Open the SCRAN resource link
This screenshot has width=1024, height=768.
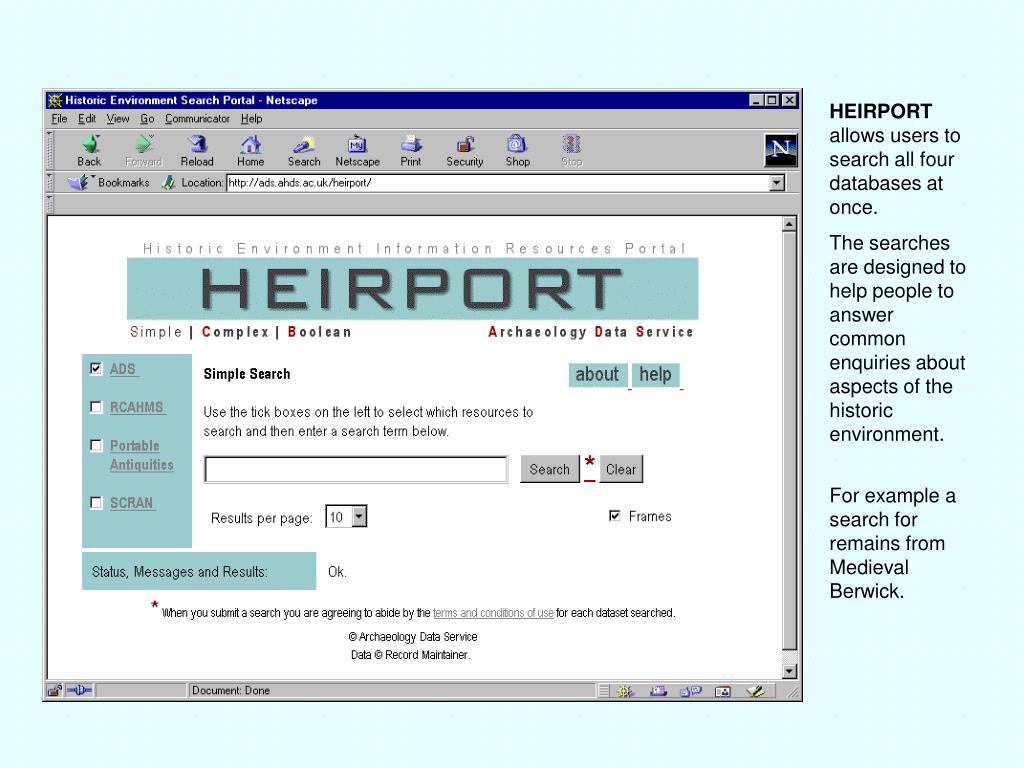click(x=131, y=503)
